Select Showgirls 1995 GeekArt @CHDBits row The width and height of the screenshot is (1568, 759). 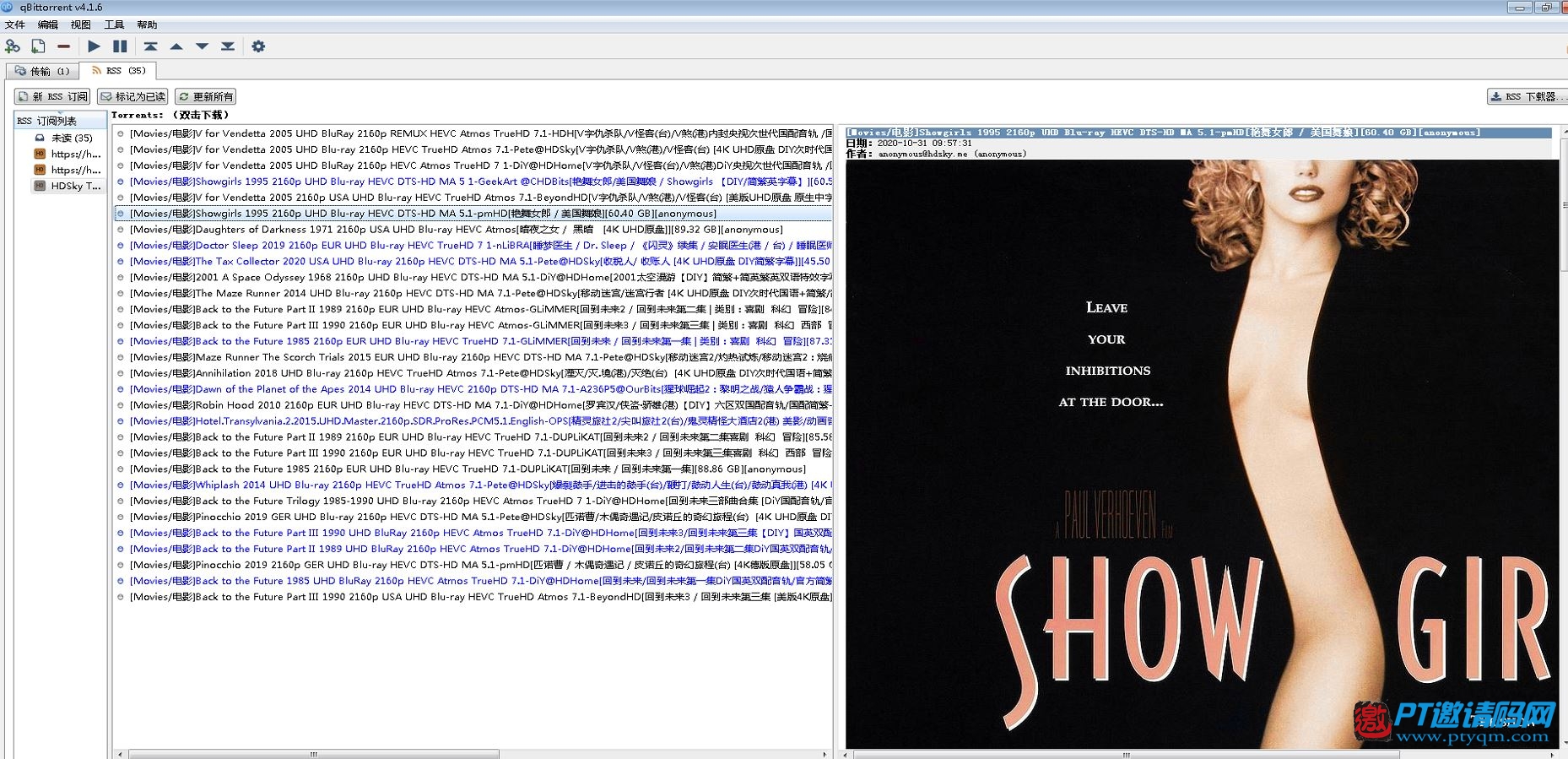(x=473, y=182)
